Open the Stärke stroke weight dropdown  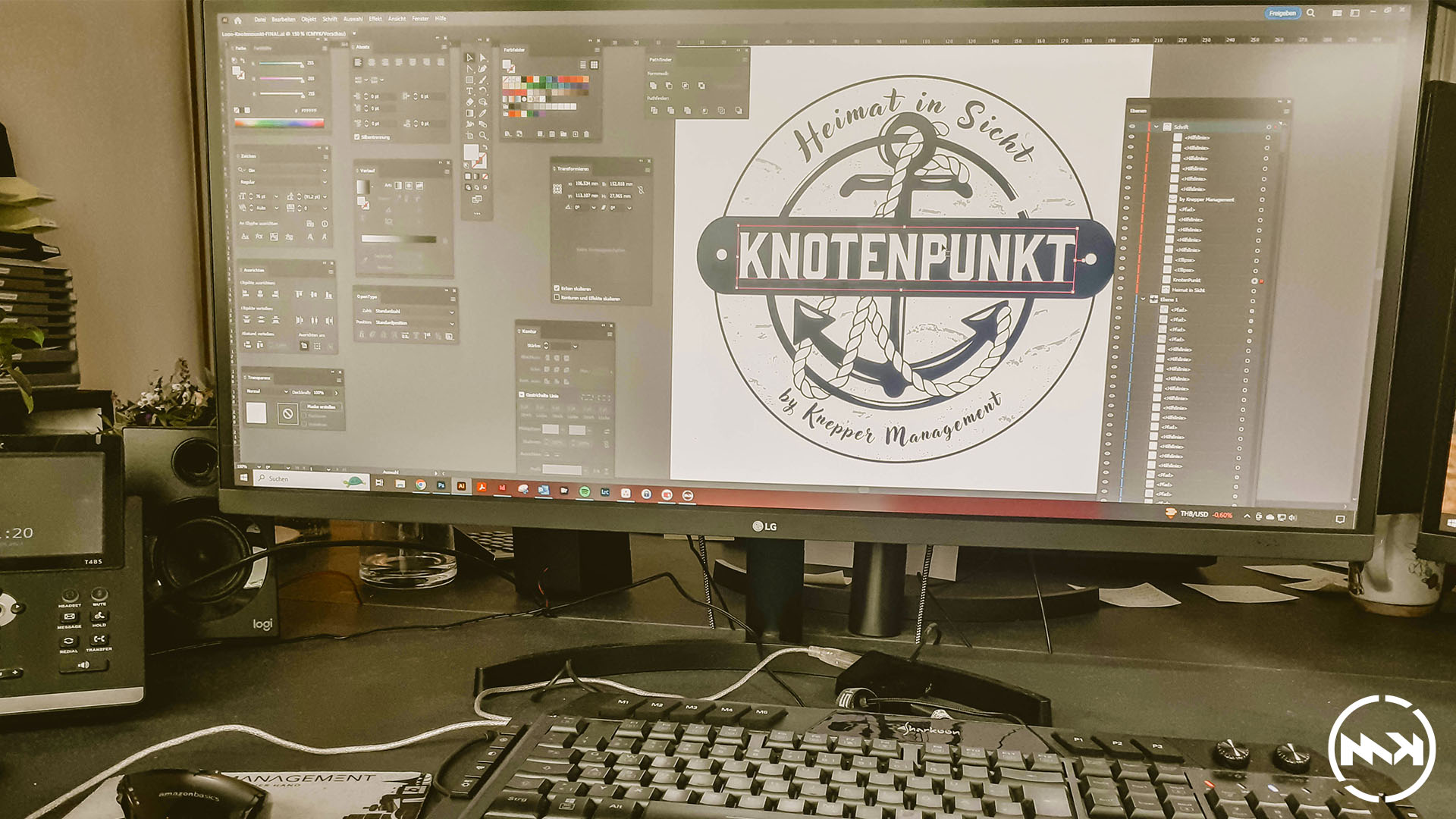575,347
